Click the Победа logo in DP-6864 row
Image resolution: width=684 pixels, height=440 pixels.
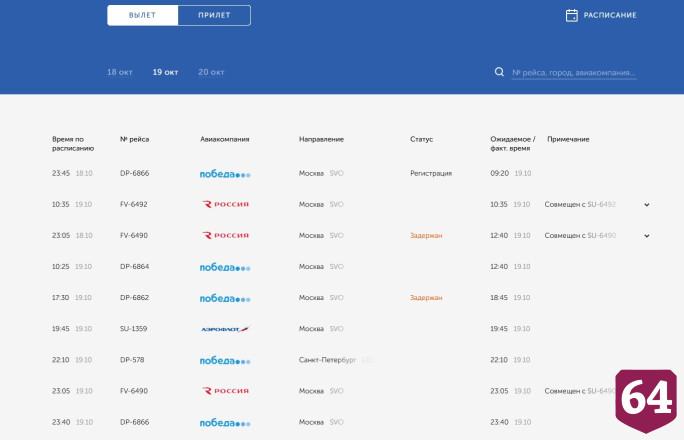(225, 267)
